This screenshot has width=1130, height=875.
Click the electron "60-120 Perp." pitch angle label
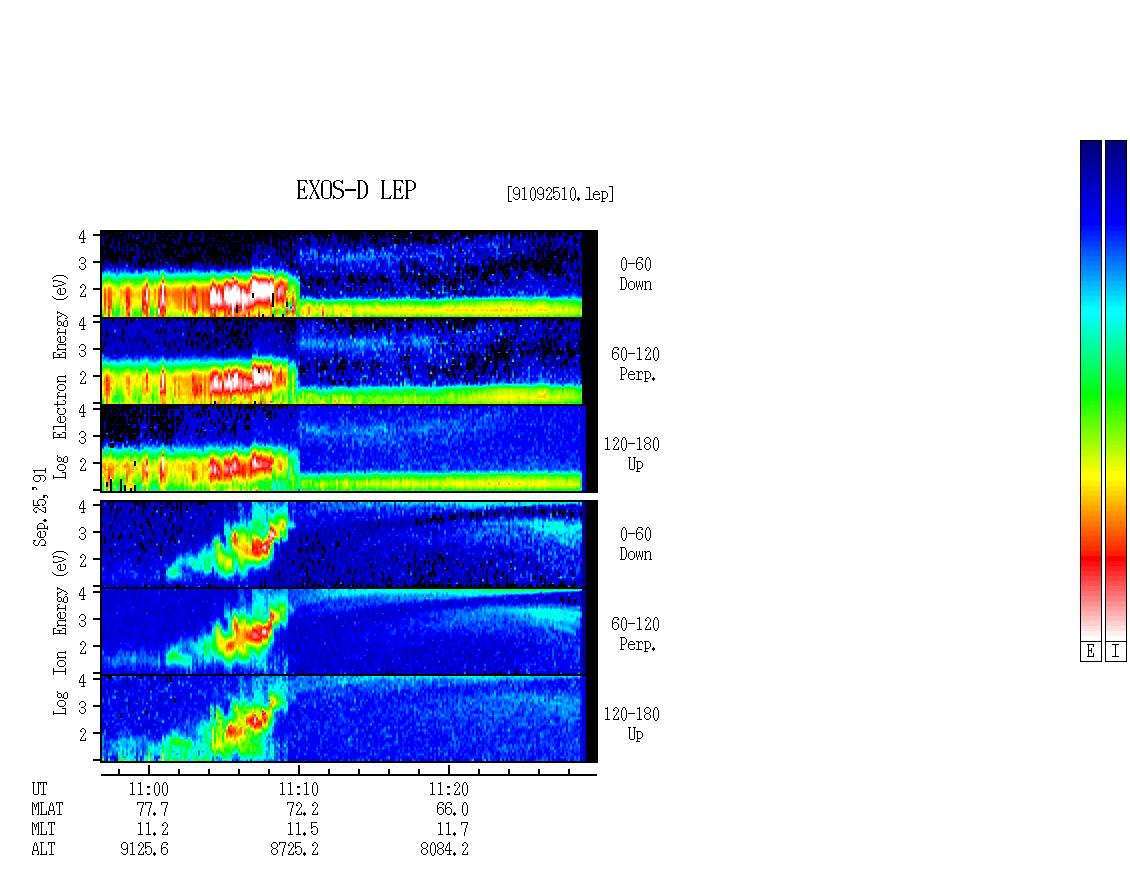click(635, 364)
